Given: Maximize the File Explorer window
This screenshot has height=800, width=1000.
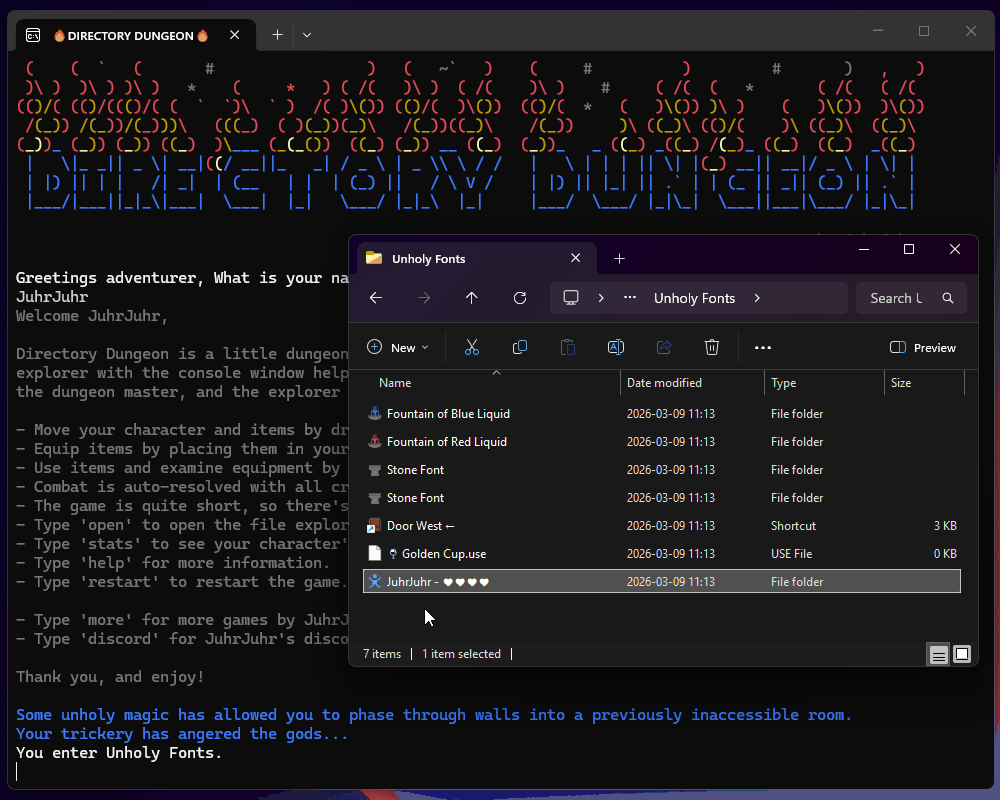Looking at the screenshot, I should (909, 249).
